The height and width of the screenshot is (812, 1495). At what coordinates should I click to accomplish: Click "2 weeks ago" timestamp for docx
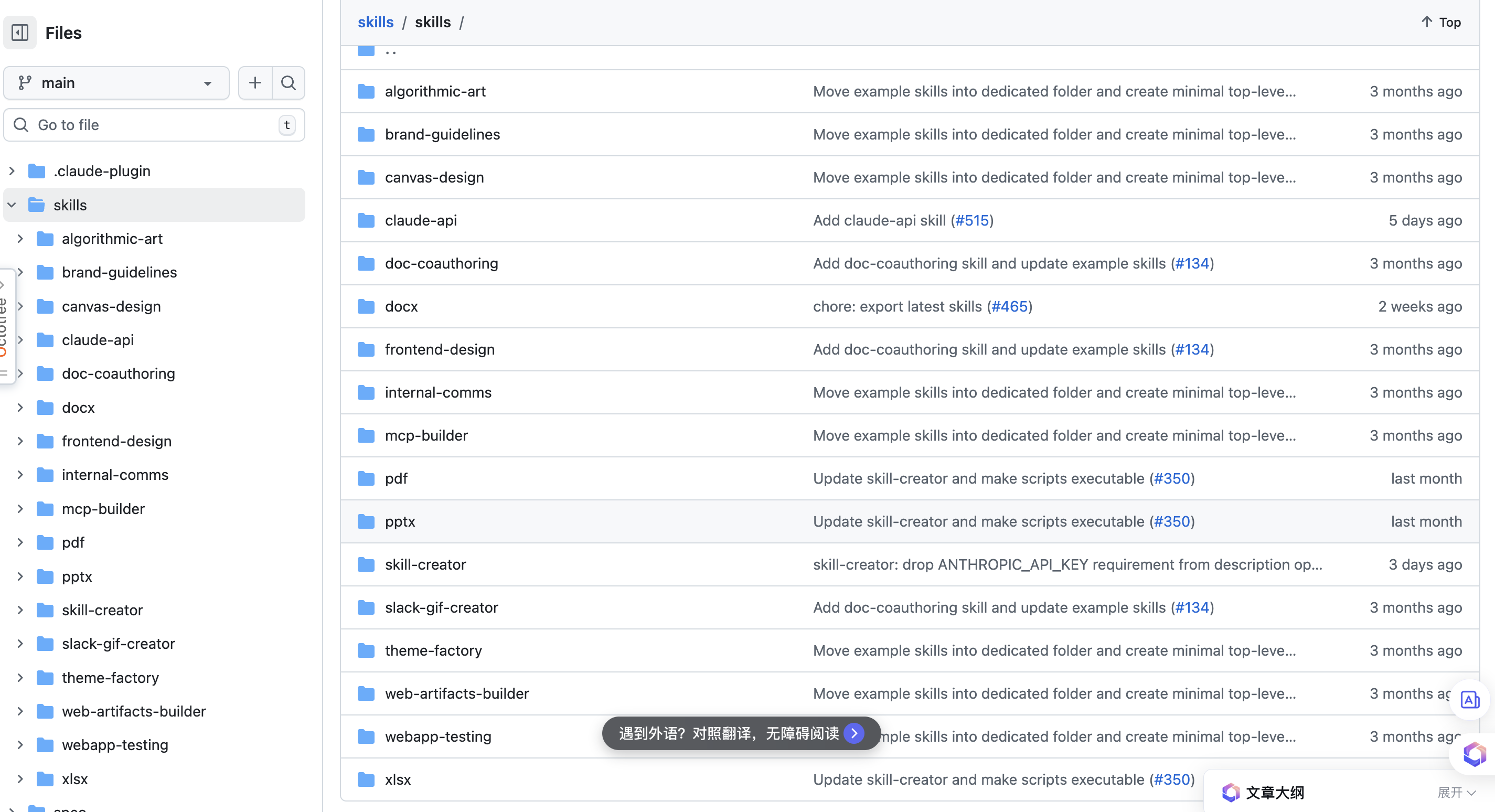point(1419,306)
